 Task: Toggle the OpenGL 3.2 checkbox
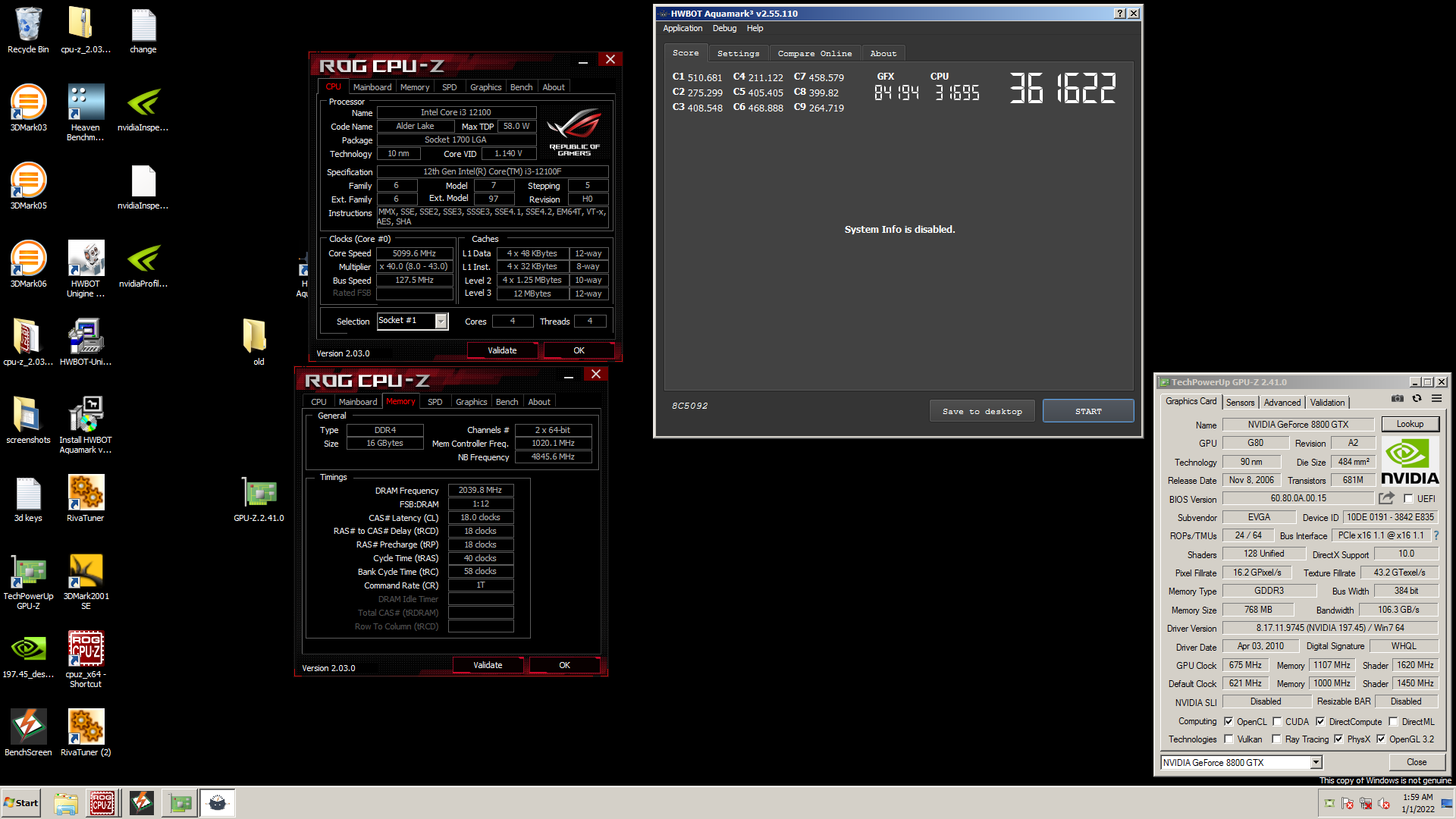click(1381, 739)
